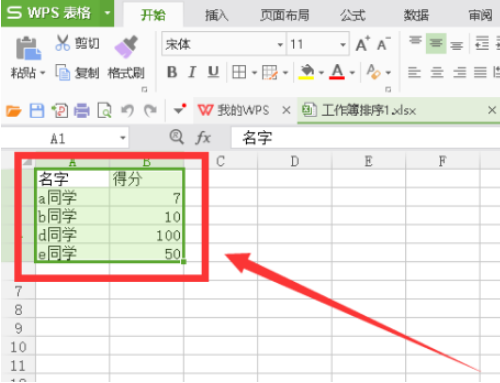Open WPS 表格 application menu dropdown
Viewport: 500px width, 383px height.
coord(107,13)
